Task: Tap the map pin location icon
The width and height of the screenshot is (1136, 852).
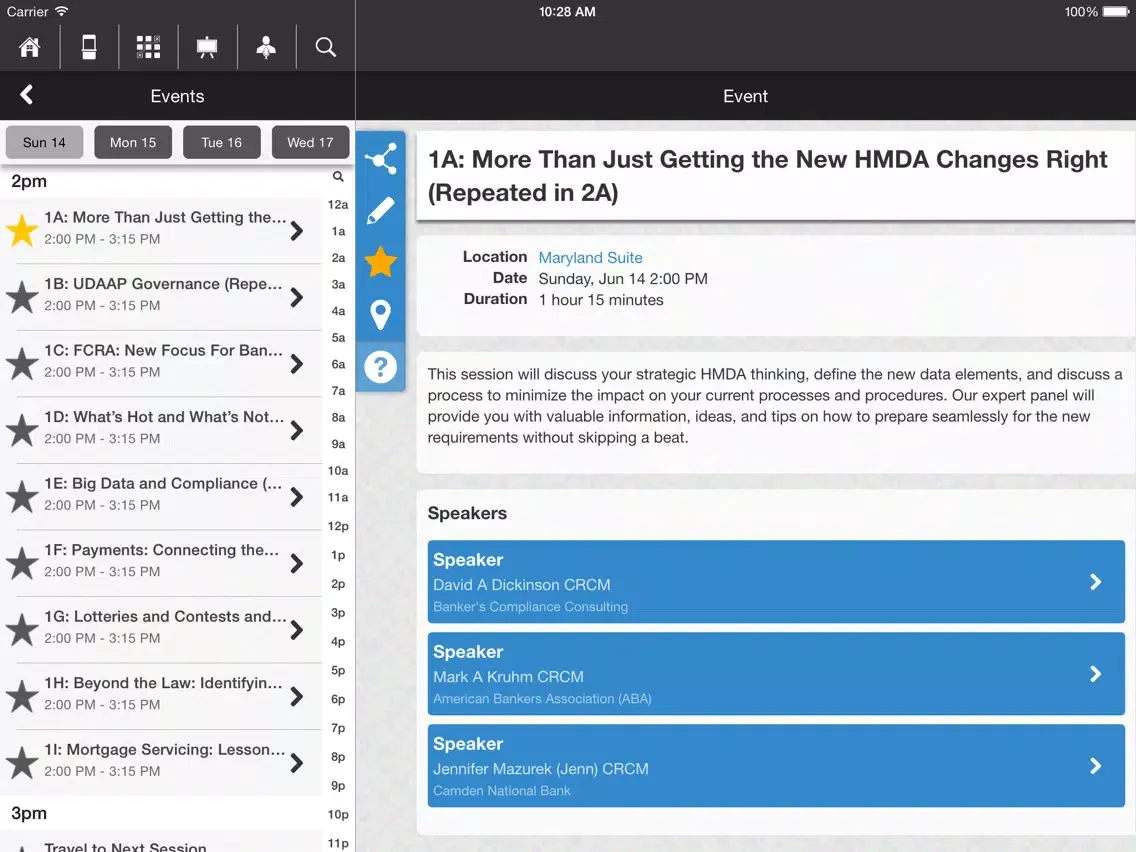Action: [380, 314]
